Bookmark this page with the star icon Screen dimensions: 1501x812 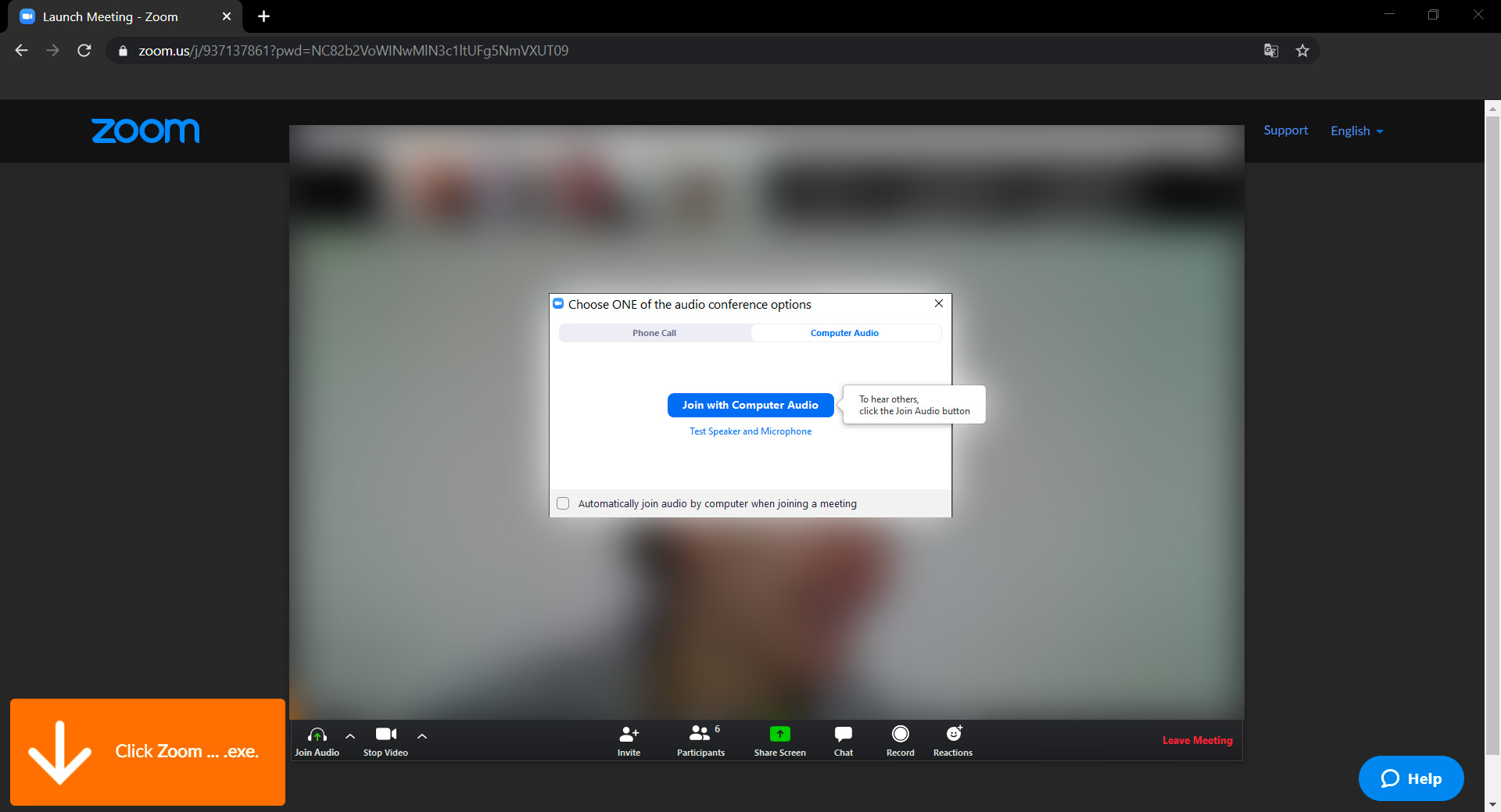(x=1302, y=51)
